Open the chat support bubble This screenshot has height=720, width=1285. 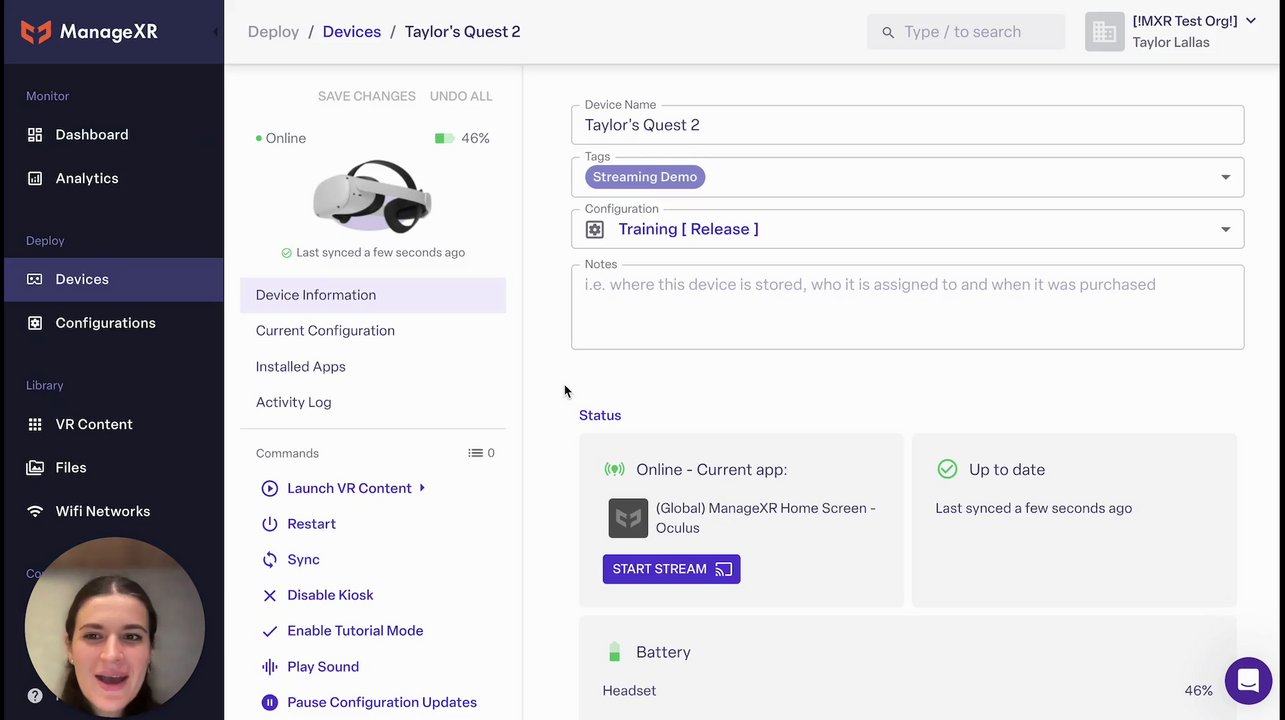(x=1248, y=681)
